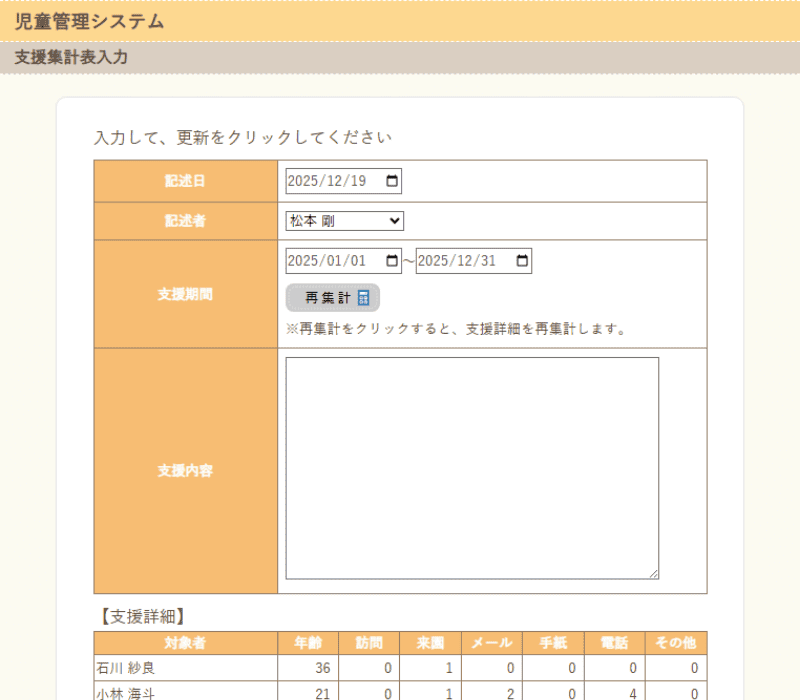
Task: Select the 石川 紗良 row name cell
Action: [186, 668]
